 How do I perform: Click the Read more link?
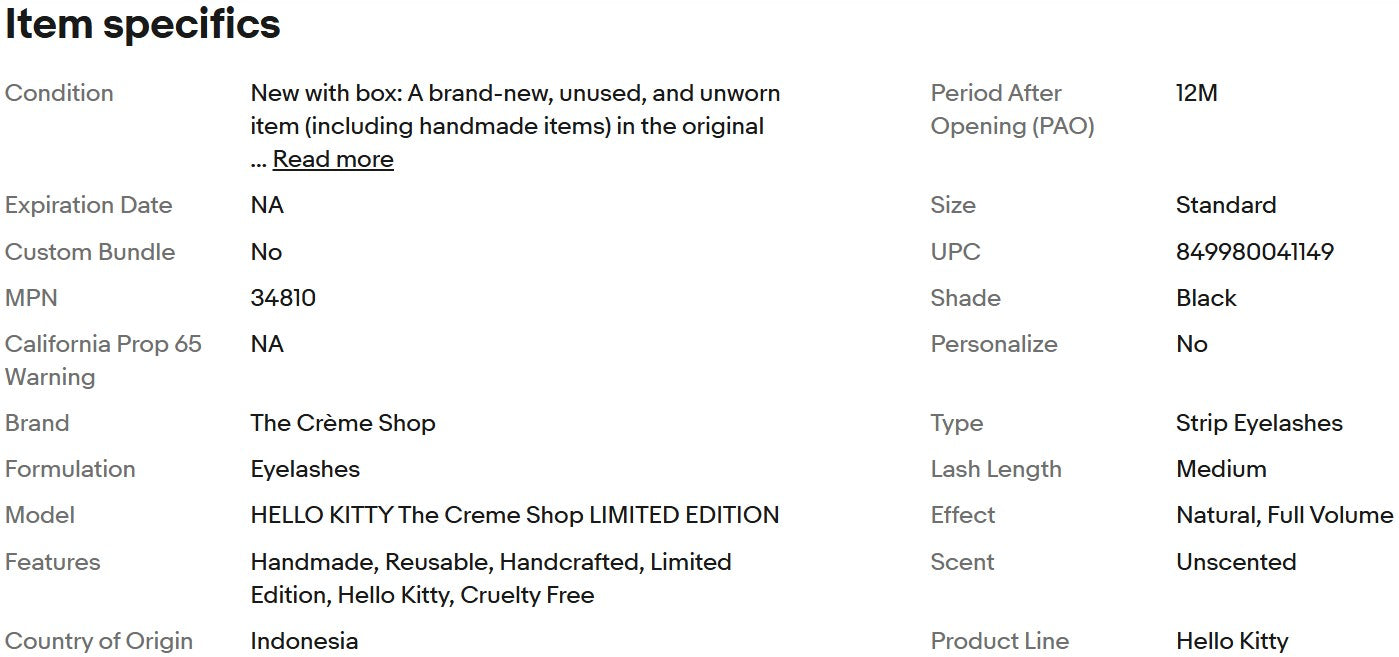[x=333, y=160]
